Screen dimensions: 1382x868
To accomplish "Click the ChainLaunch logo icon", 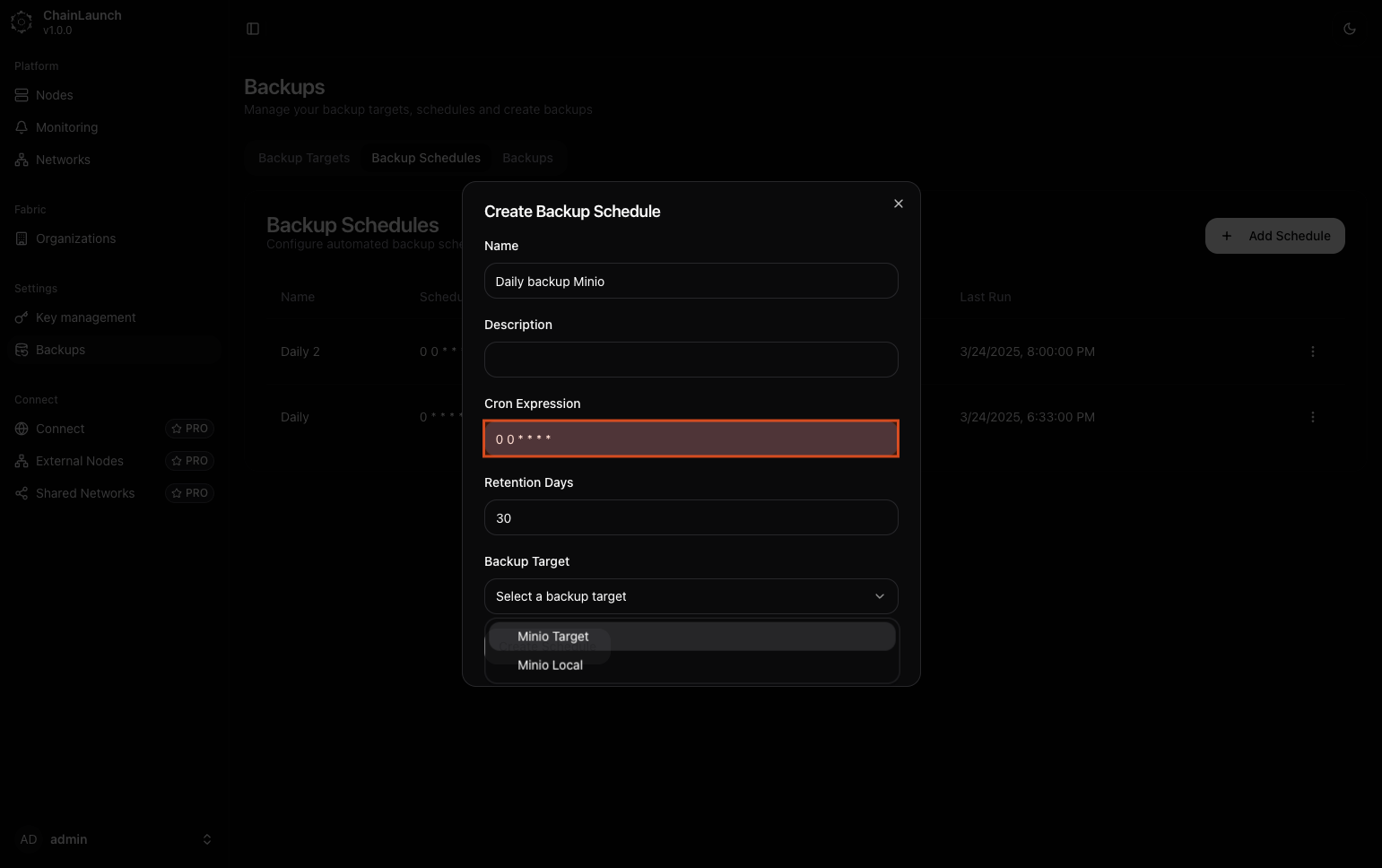I will coord(22,22).
